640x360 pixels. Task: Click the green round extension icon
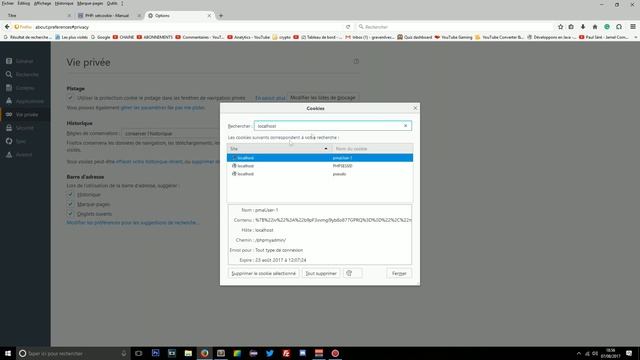click(x=607, y=27)
